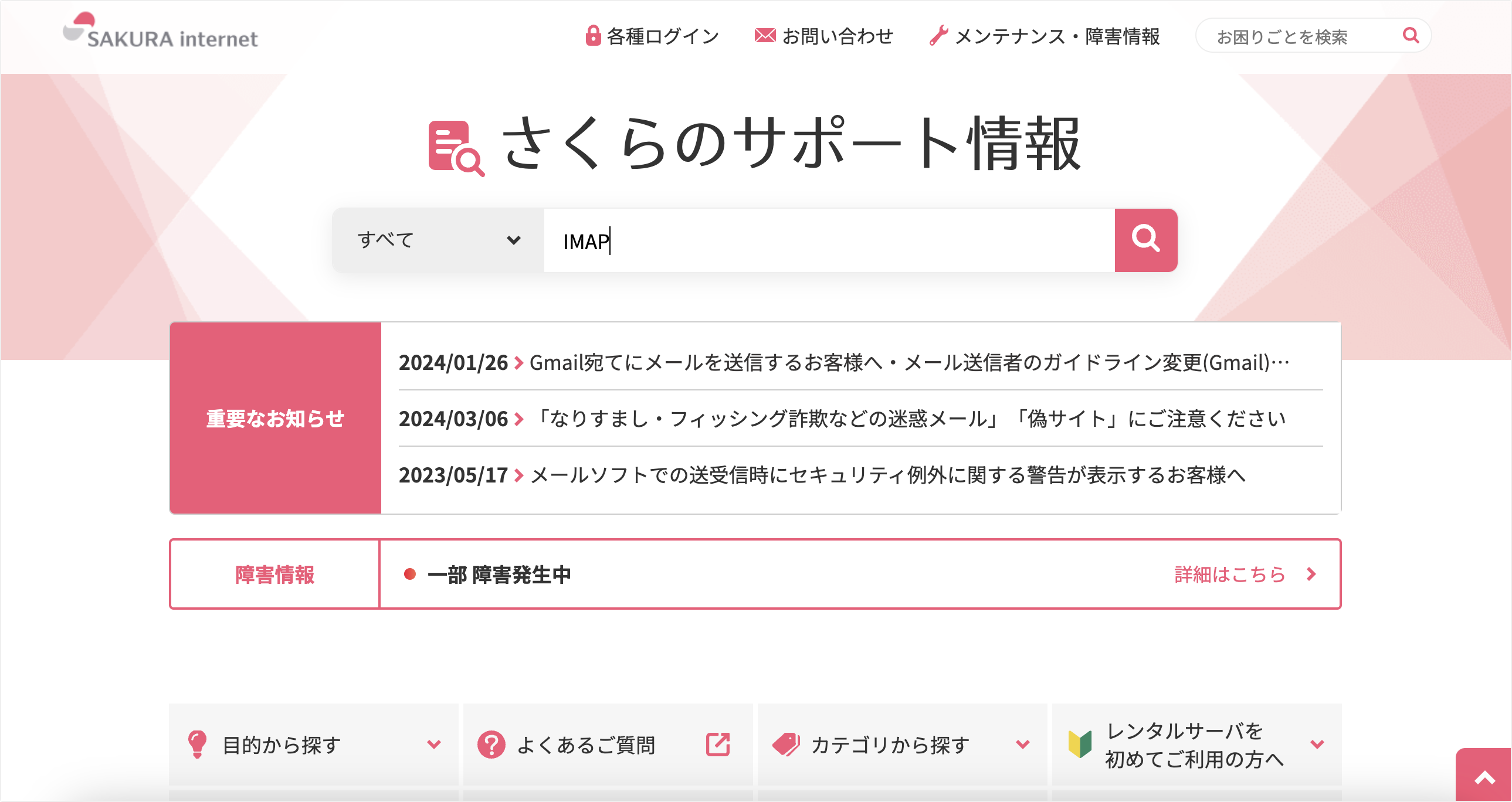The width and height of the screenshot is (1512, 802).
Task: Click the pink magnifier search button
Action: coord(1145,240)
